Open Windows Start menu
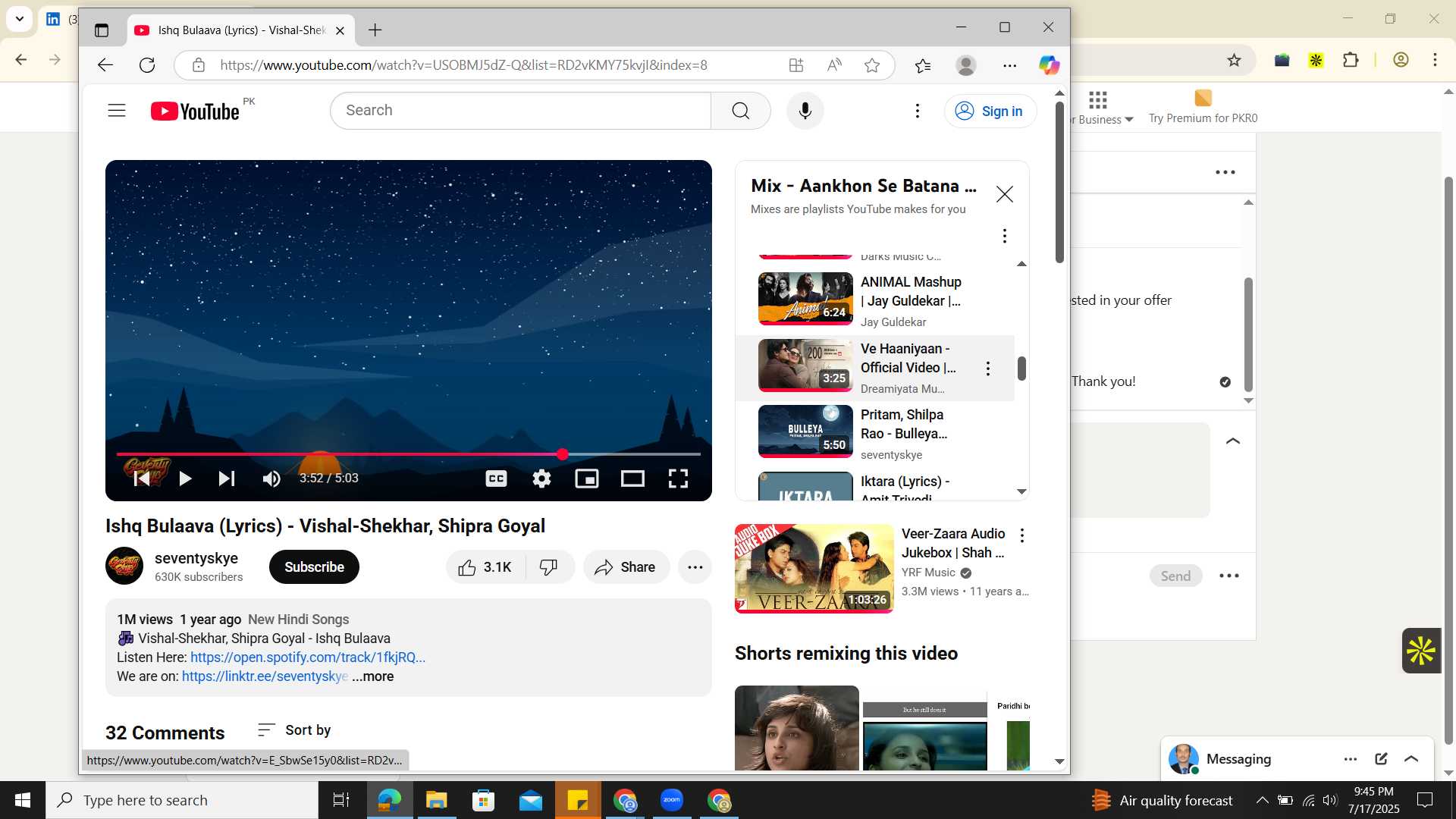1456x819 pixels. [23, 800]
